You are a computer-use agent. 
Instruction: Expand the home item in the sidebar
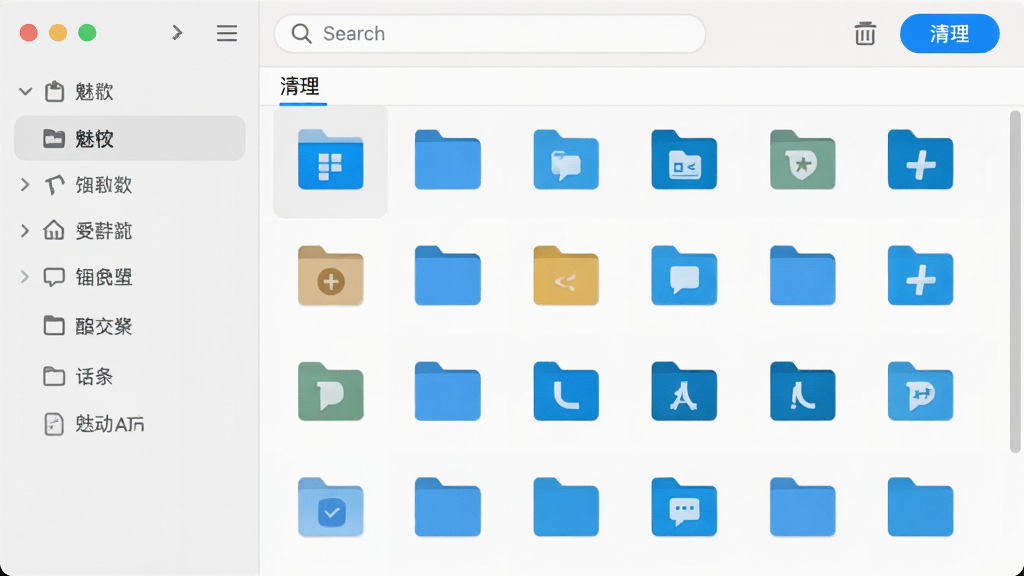pyautogui.click(x=25, y=231)
